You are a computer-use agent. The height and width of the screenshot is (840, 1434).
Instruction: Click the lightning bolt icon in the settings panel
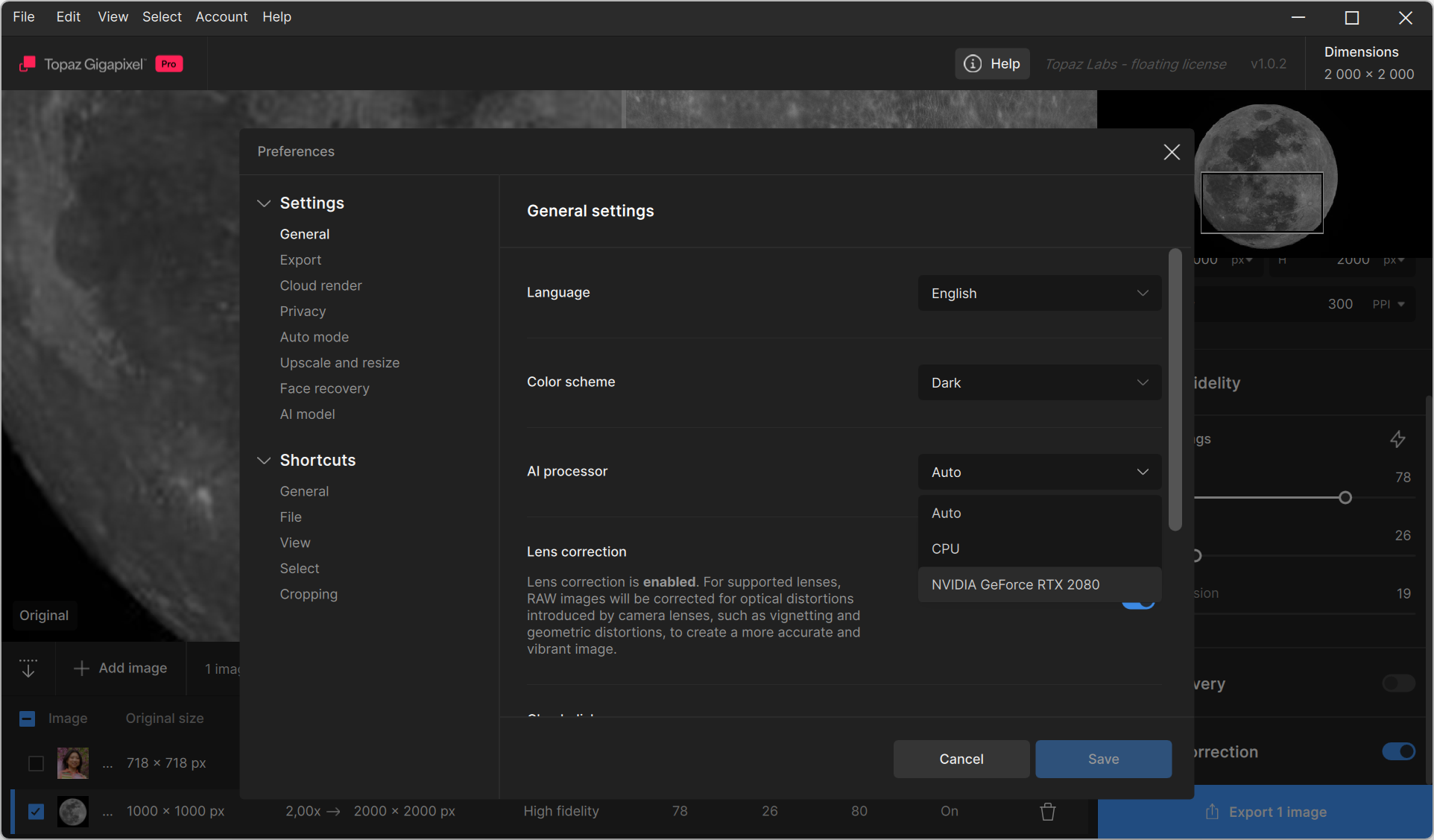(1397, 439)
